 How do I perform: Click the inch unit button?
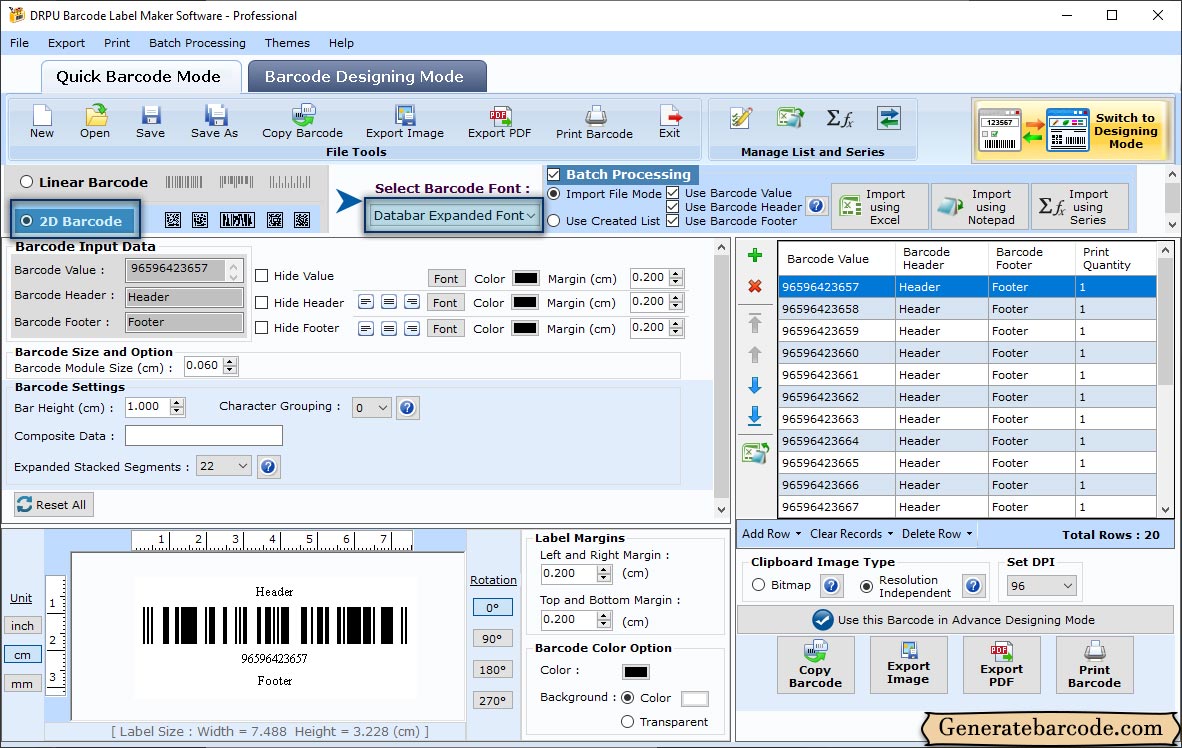(x=23, y=626)
